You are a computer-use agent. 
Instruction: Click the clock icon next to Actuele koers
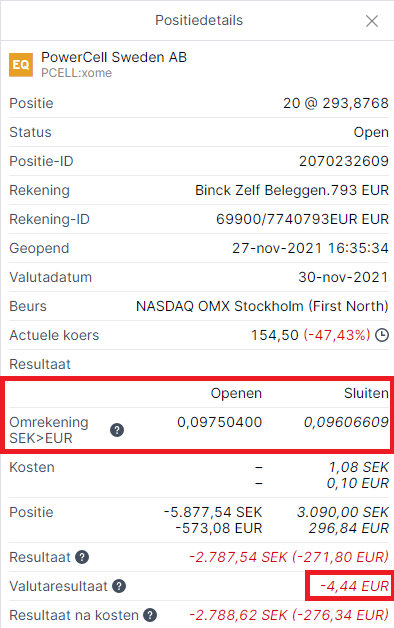[382, 335]
